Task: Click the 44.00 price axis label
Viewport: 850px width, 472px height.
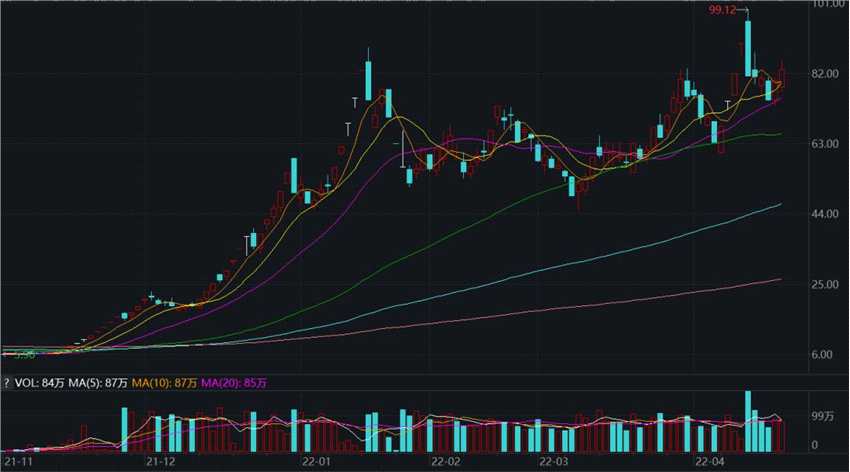Action: point(825,214)
